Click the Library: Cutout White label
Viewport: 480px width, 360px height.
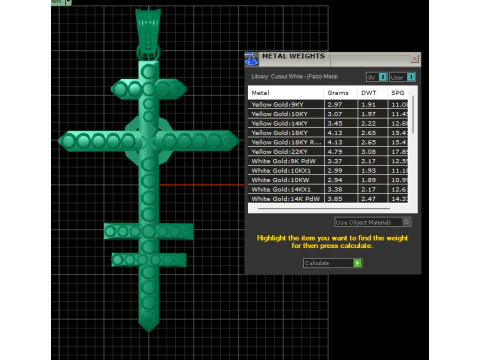[x=295, y=76]
